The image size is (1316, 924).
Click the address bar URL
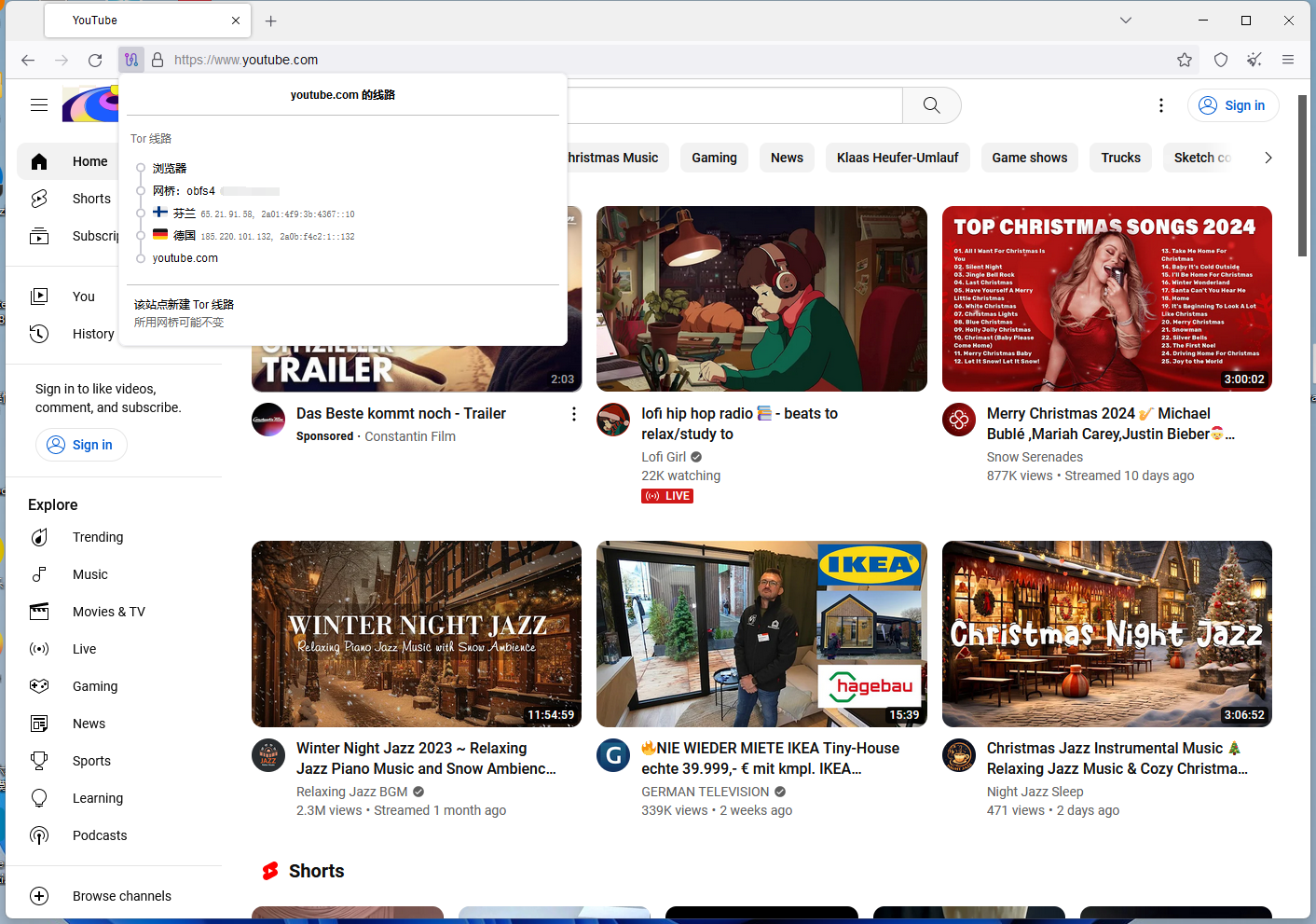tap(246, 60)
